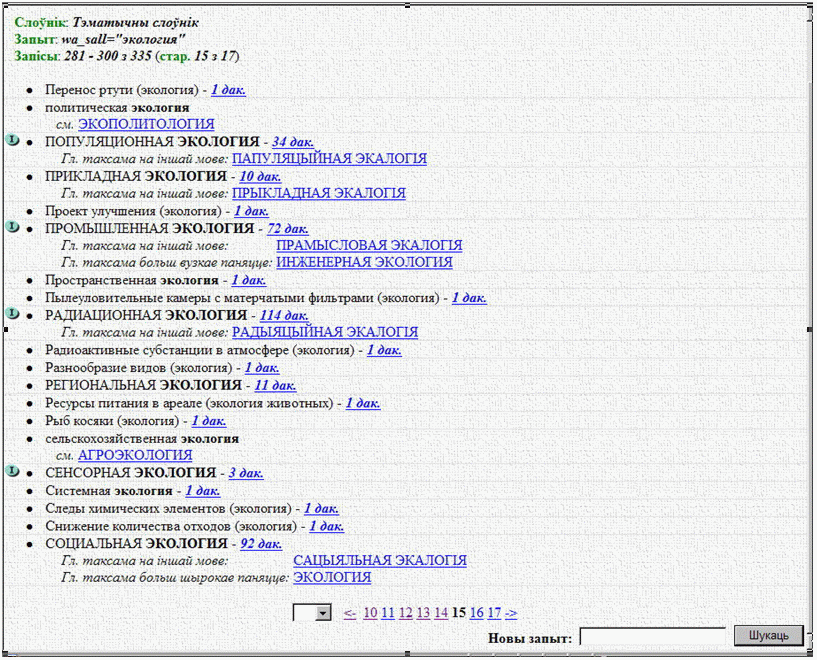View the 92 дак. documents for СОЦИАЛЬНАЯ ЭКОЛОГИЯ
The width and height of the screenshot is (817, 660).
click(261, 544)
